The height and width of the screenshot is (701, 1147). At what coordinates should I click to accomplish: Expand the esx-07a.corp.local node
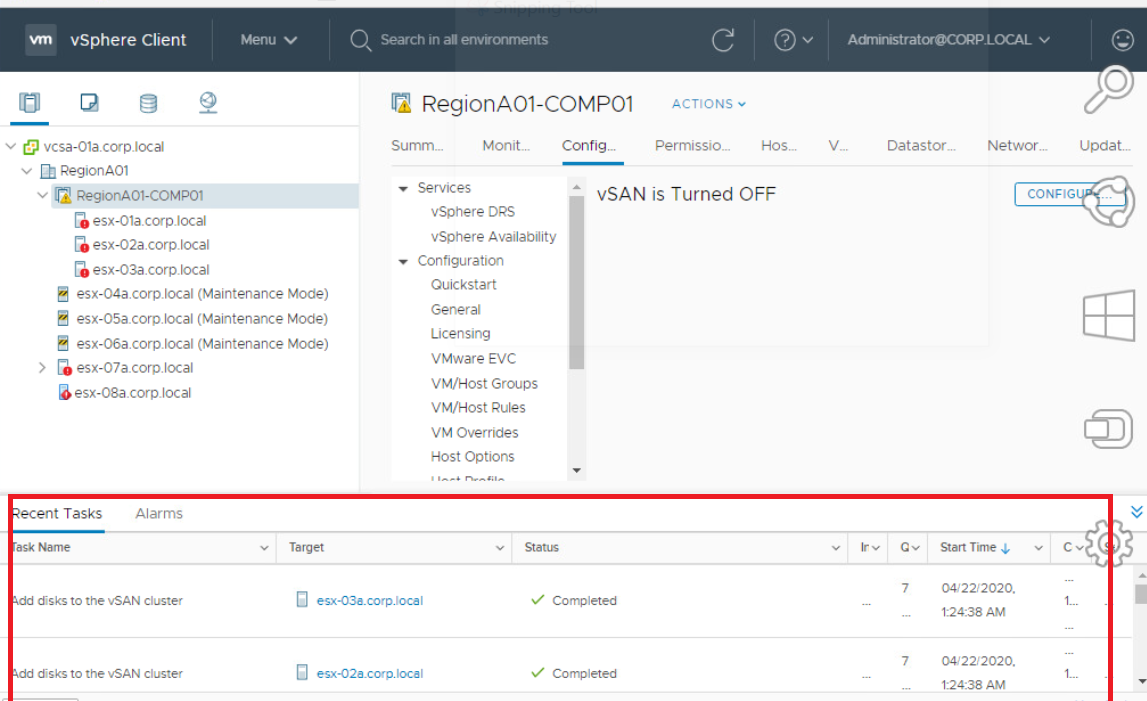click(42, 368)
